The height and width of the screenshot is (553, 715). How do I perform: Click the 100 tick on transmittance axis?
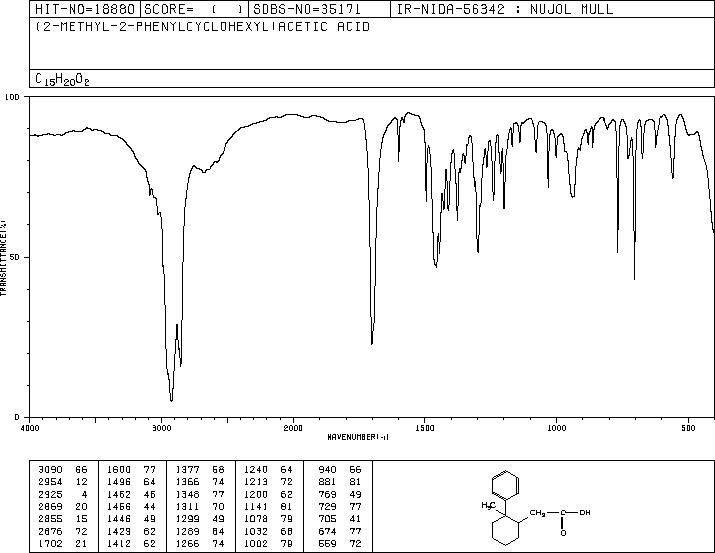tap(14, 98)
